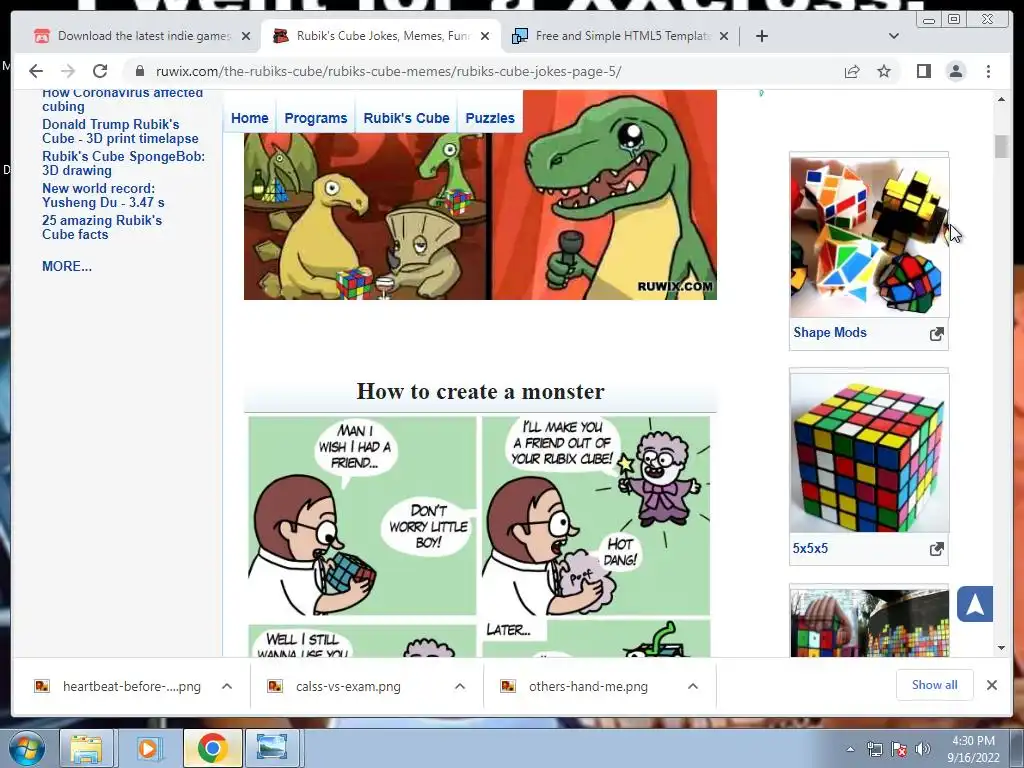Bookmark this page with the star
This screenshot has height=768, width=1024.
[884, 71]
